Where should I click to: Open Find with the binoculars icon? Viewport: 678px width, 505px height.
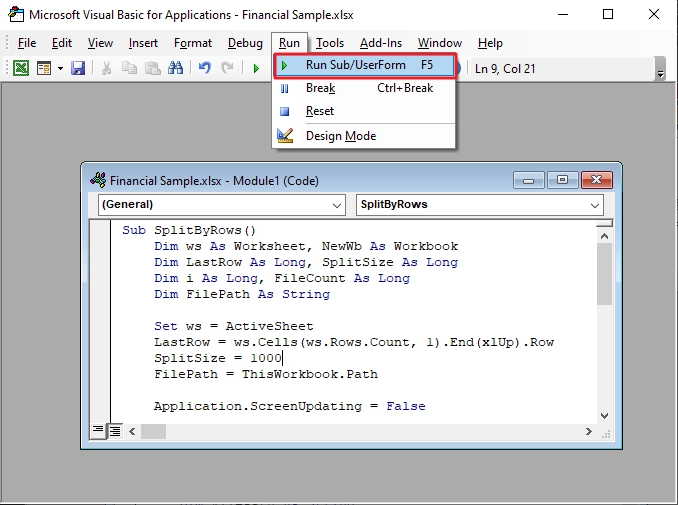click(176, 68)
